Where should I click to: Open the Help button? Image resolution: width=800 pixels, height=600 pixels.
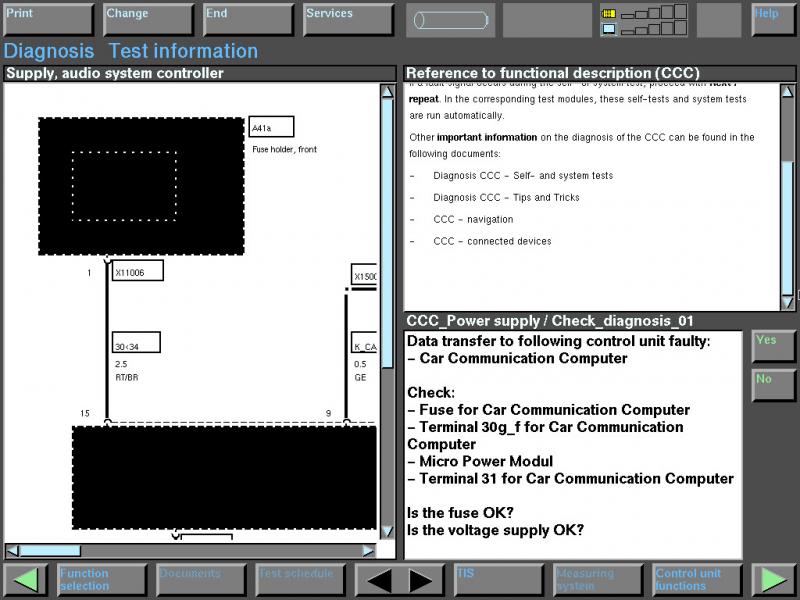pyautogui.click(x=773, y=20)
